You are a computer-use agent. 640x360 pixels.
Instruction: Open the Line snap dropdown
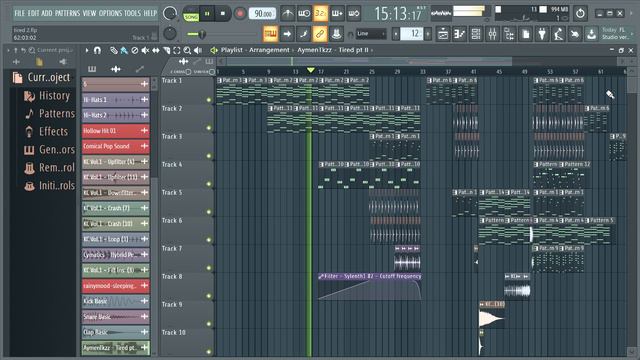pyautogui.click(x=371, y=34)
